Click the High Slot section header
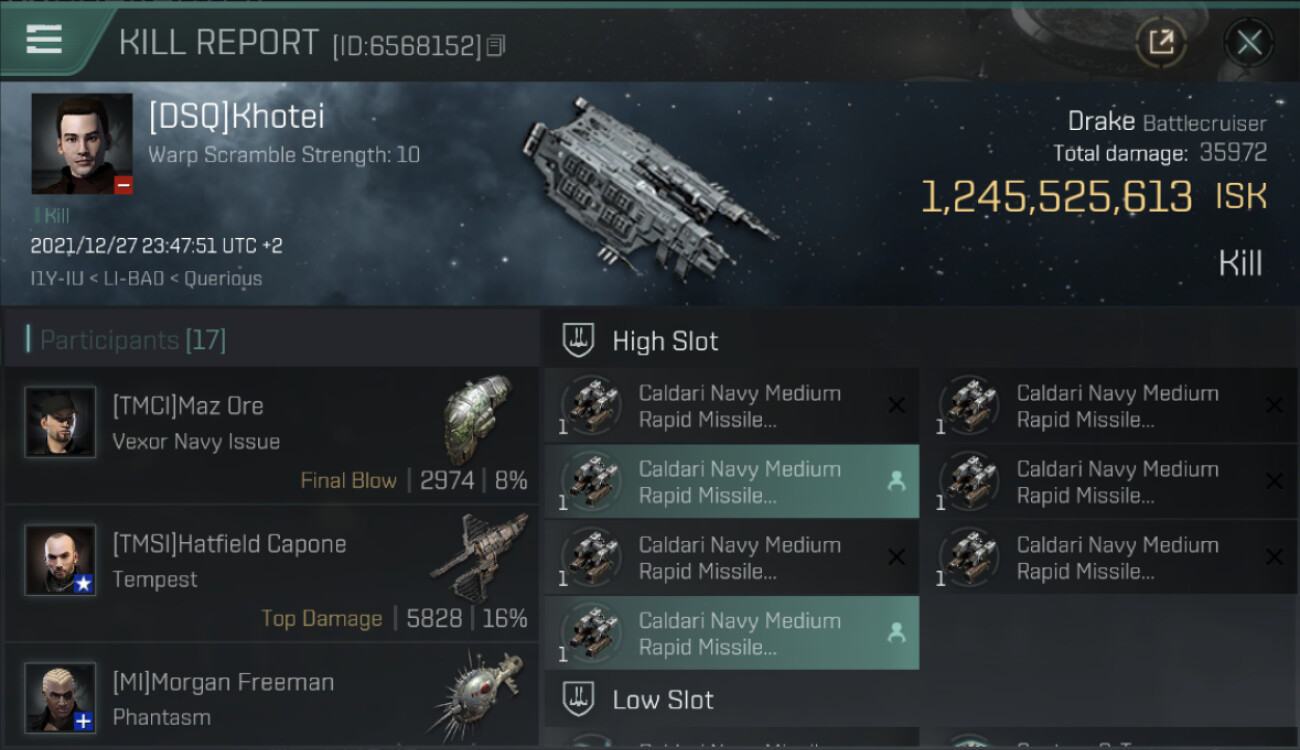Screen dimensions: 1300x750 (665, 341)
